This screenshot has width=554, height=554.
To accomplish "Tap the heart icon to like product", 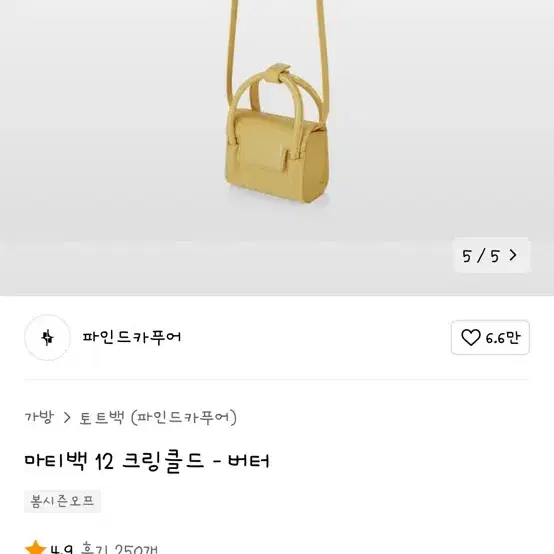I will point(471,337).
